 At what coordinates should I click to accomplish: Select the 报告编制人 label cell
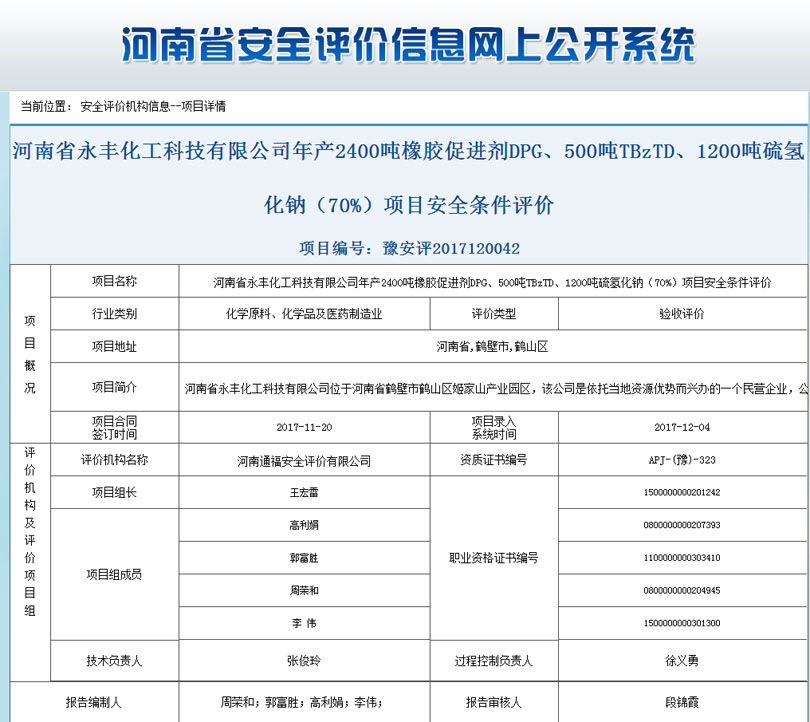pos(94,702)
